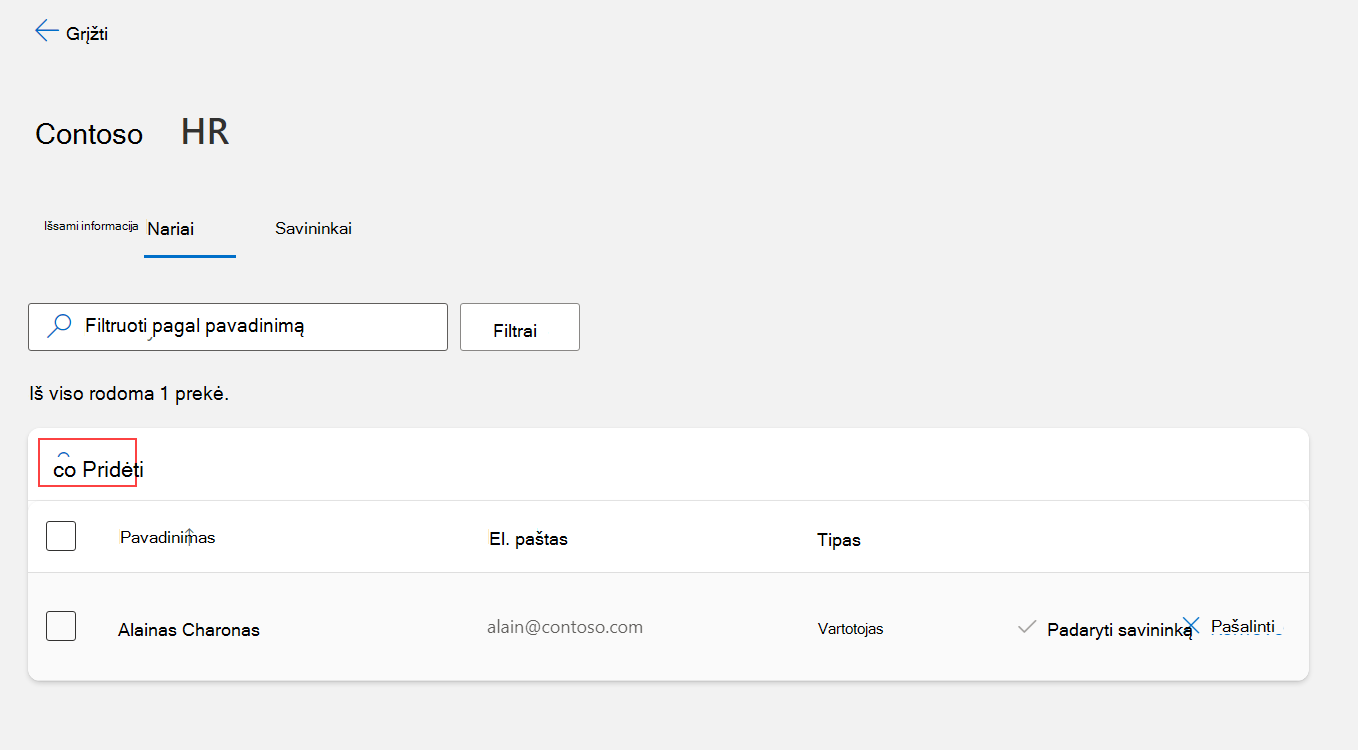This screenshot has width=1358, height=750.
Task: Open the Filtrai button
Action: point(520,327)
